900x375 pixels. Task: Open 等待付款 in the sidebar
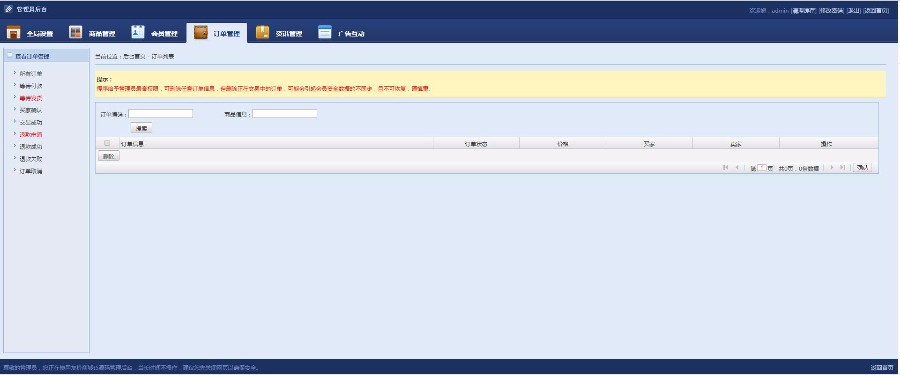[x=30, y=86]
